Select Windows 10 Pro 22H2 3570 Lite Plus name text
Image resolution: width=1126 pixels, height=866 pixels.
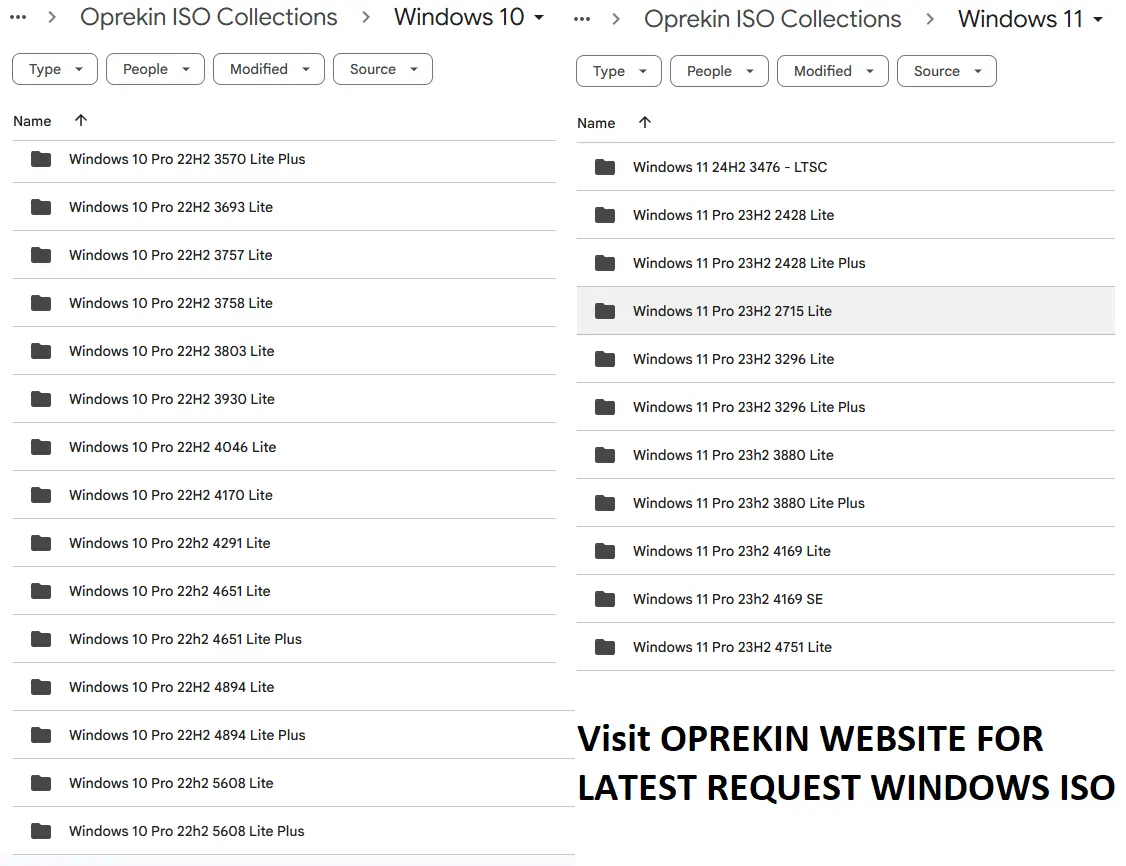187,159
